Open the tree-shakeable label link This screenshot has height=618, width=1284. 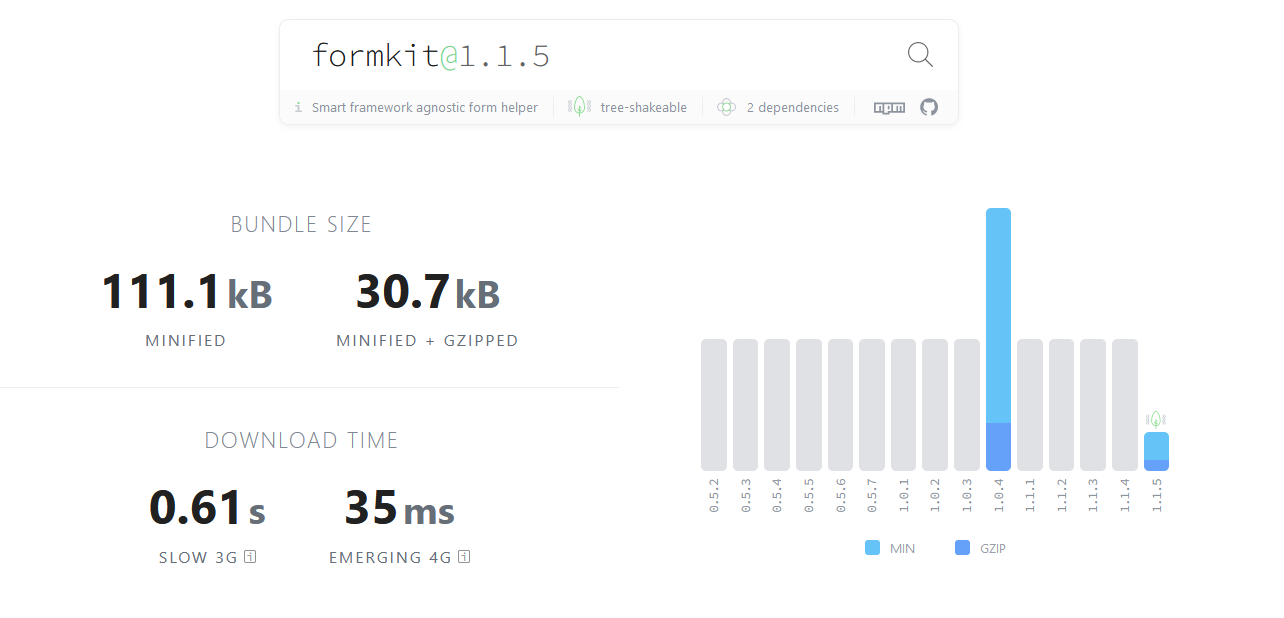644,107
